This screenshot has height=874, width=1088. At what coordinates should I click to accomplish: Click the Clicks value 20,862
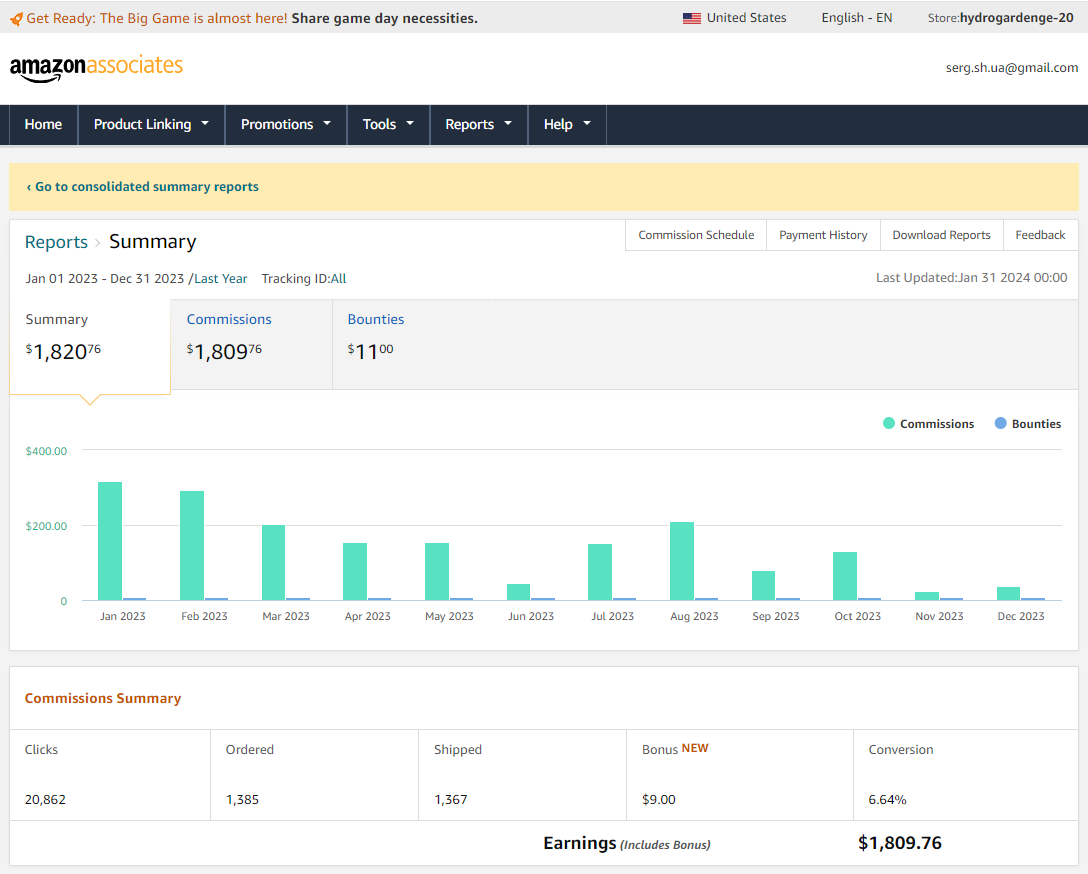[x=45, y=800]
